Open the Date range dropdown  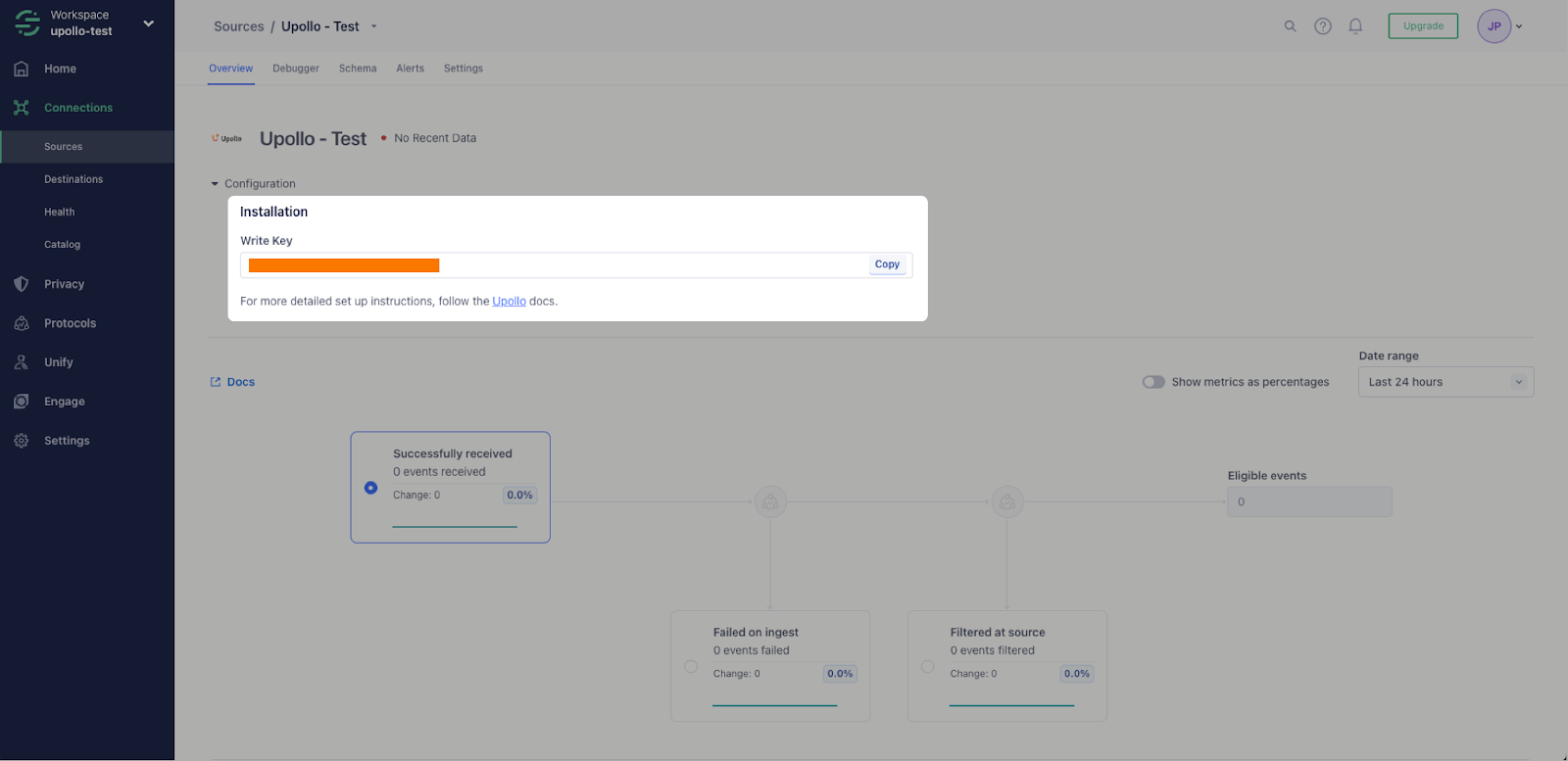pos(1445,382)
